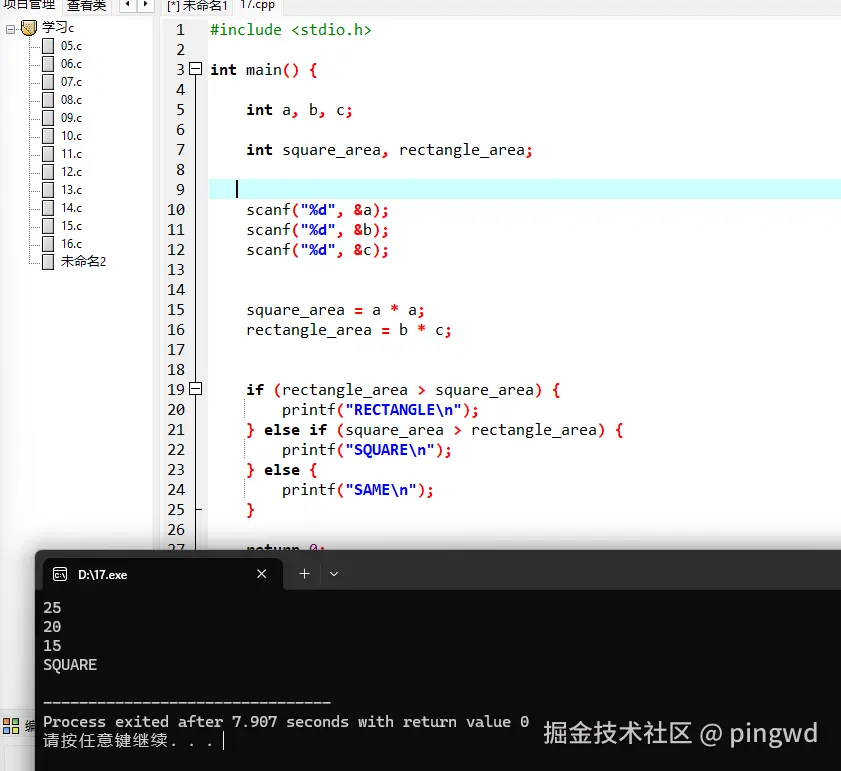Click the compiler grid icon at bottom-left

[11, 726]
